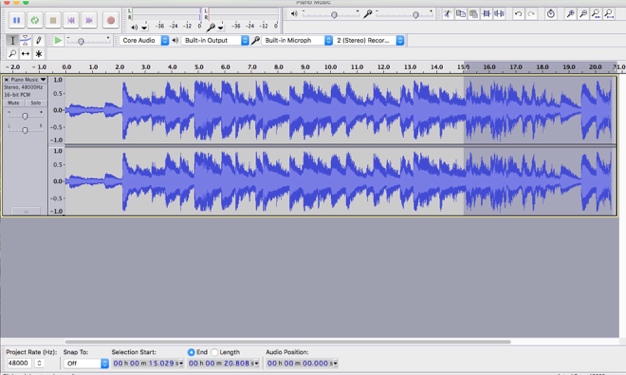Open the Built-in Microphone device dropdown
The width and height of the screenshot is (626, 375).
297,40
